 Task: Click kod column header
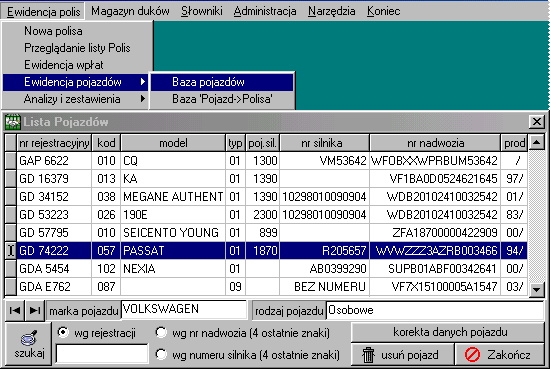coord(106,143)
